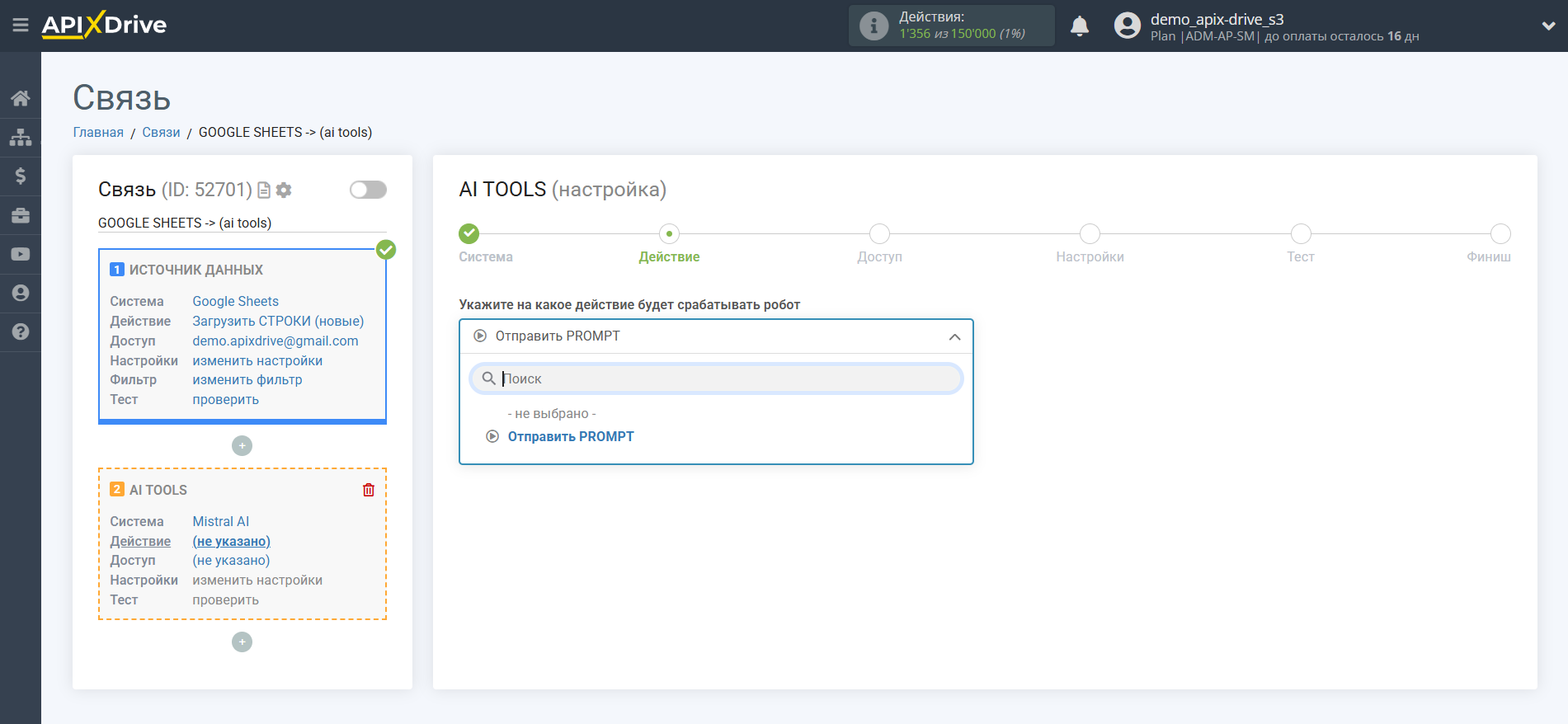Viewport: 1568px width, 724px height.
Task: Click the notifications bell icon
Action: [1079, 26]
